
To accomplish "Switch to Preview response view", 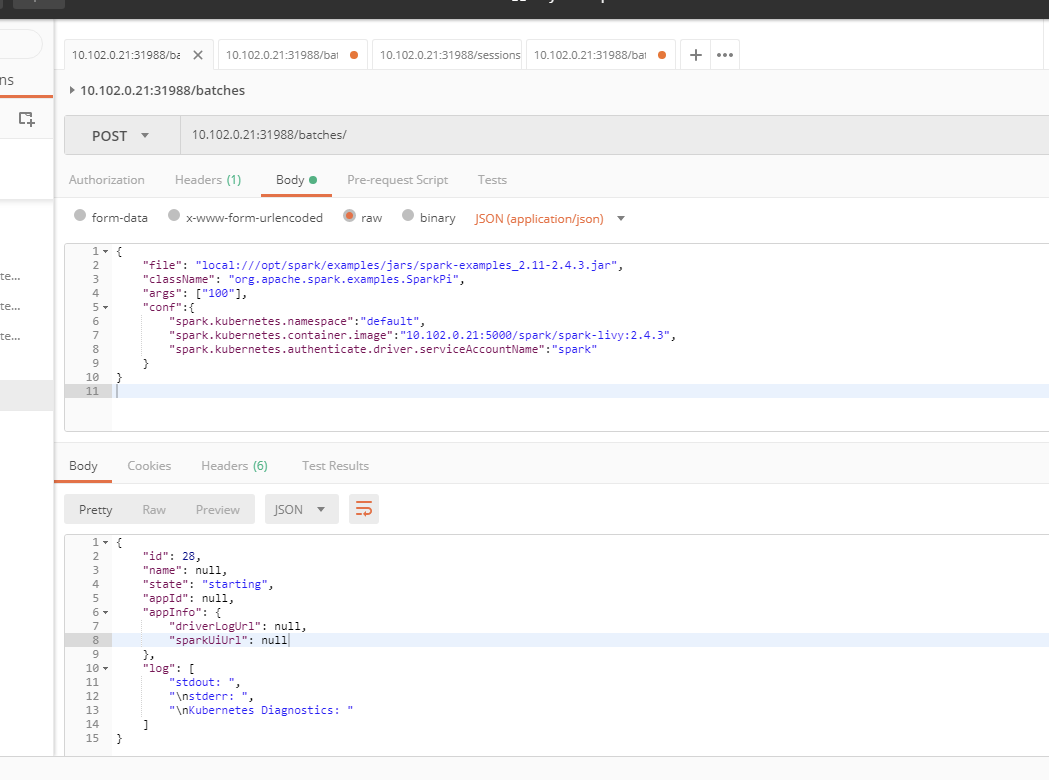I will tap(217, 510).
